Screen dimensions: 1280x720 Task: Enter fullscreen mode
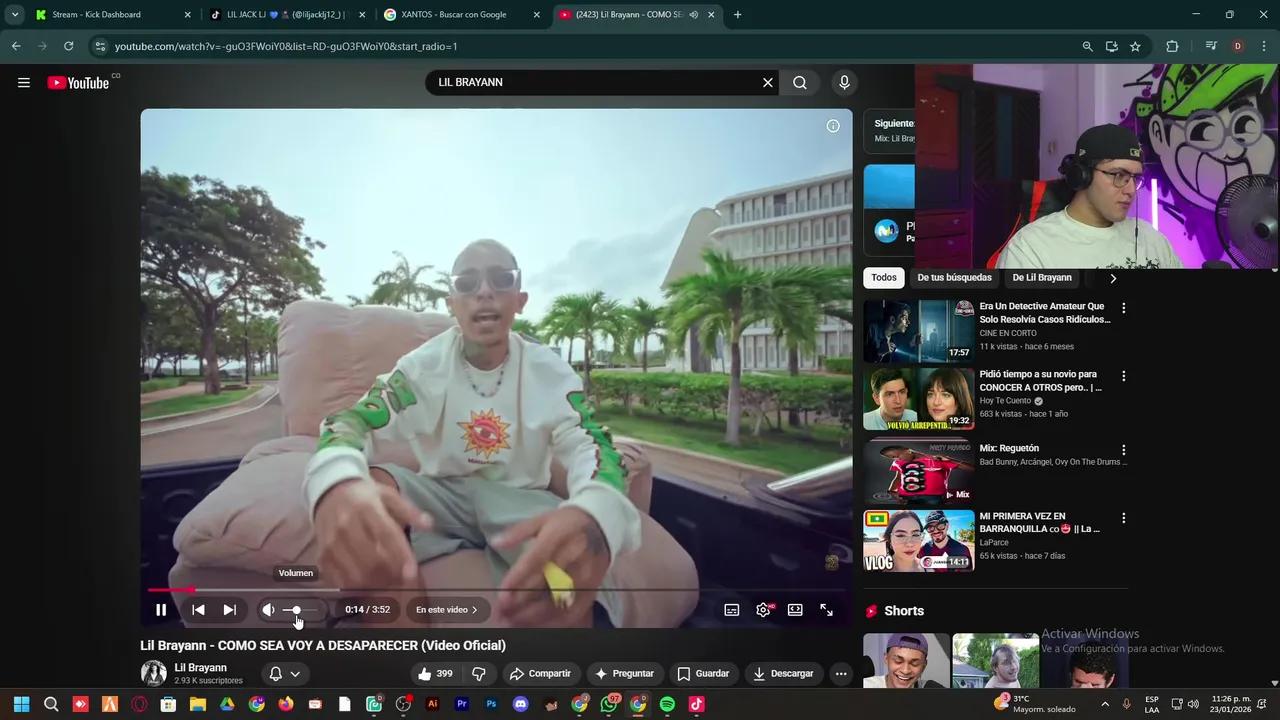(826, 609)
